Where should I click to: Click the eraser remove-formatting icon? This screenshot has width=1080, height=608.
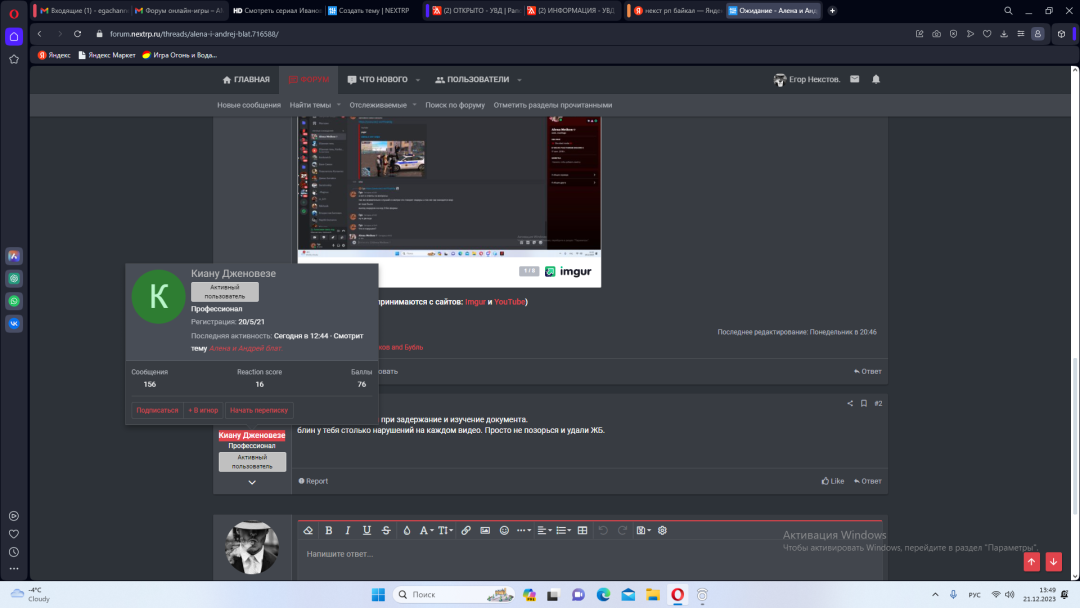(x=308, y=530)
